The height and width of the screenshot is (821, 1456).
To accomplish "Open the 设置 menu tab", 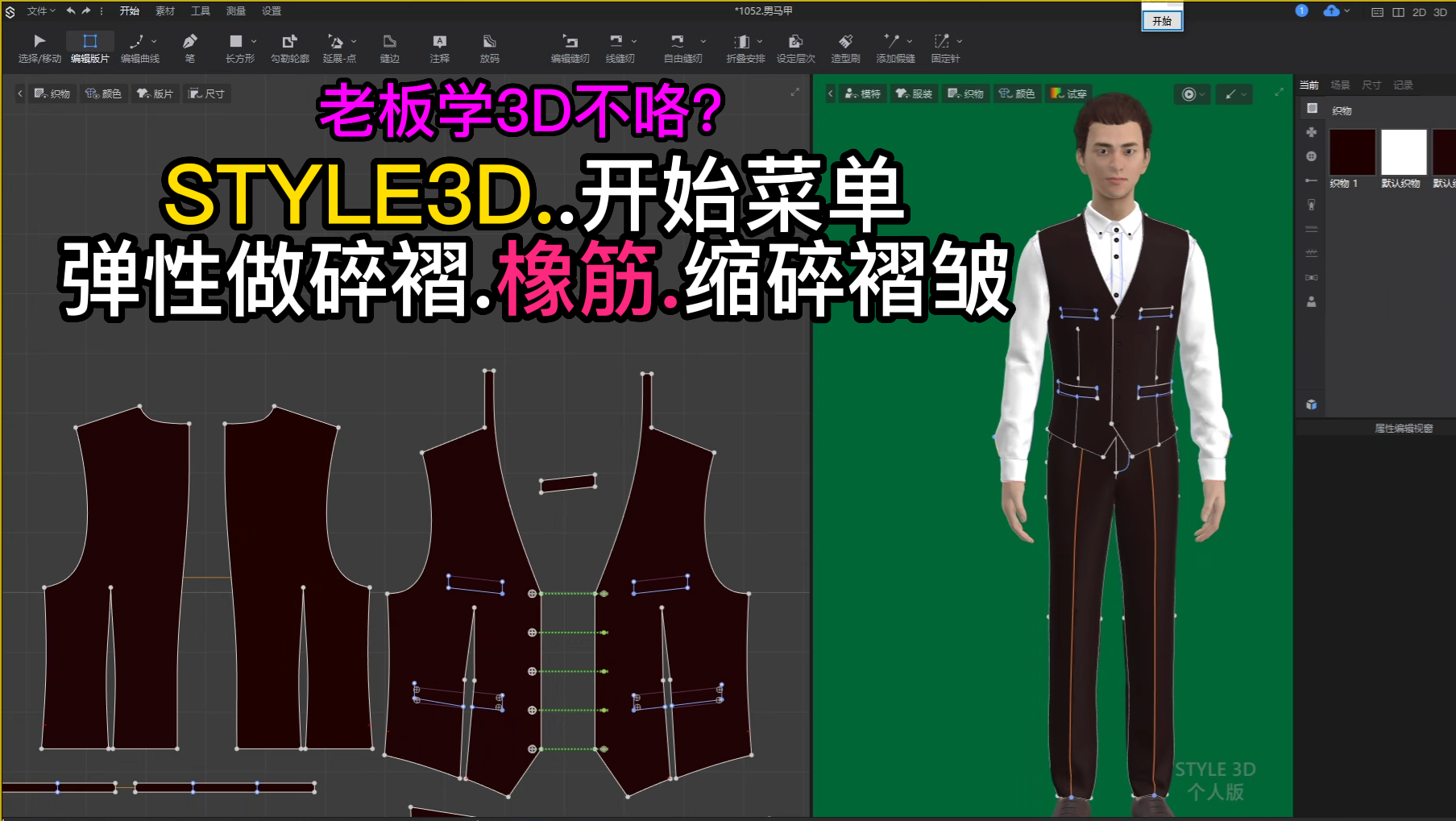I will pyautogui.click(x=272, y=11).
